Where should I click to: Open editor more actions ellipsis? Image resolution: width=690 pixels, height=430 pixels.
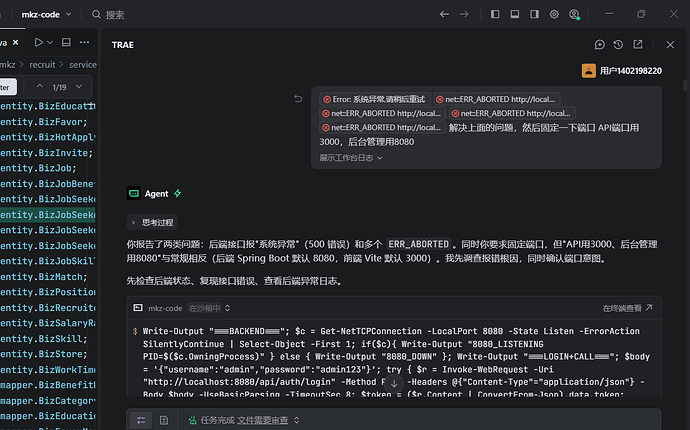(84, 42)
